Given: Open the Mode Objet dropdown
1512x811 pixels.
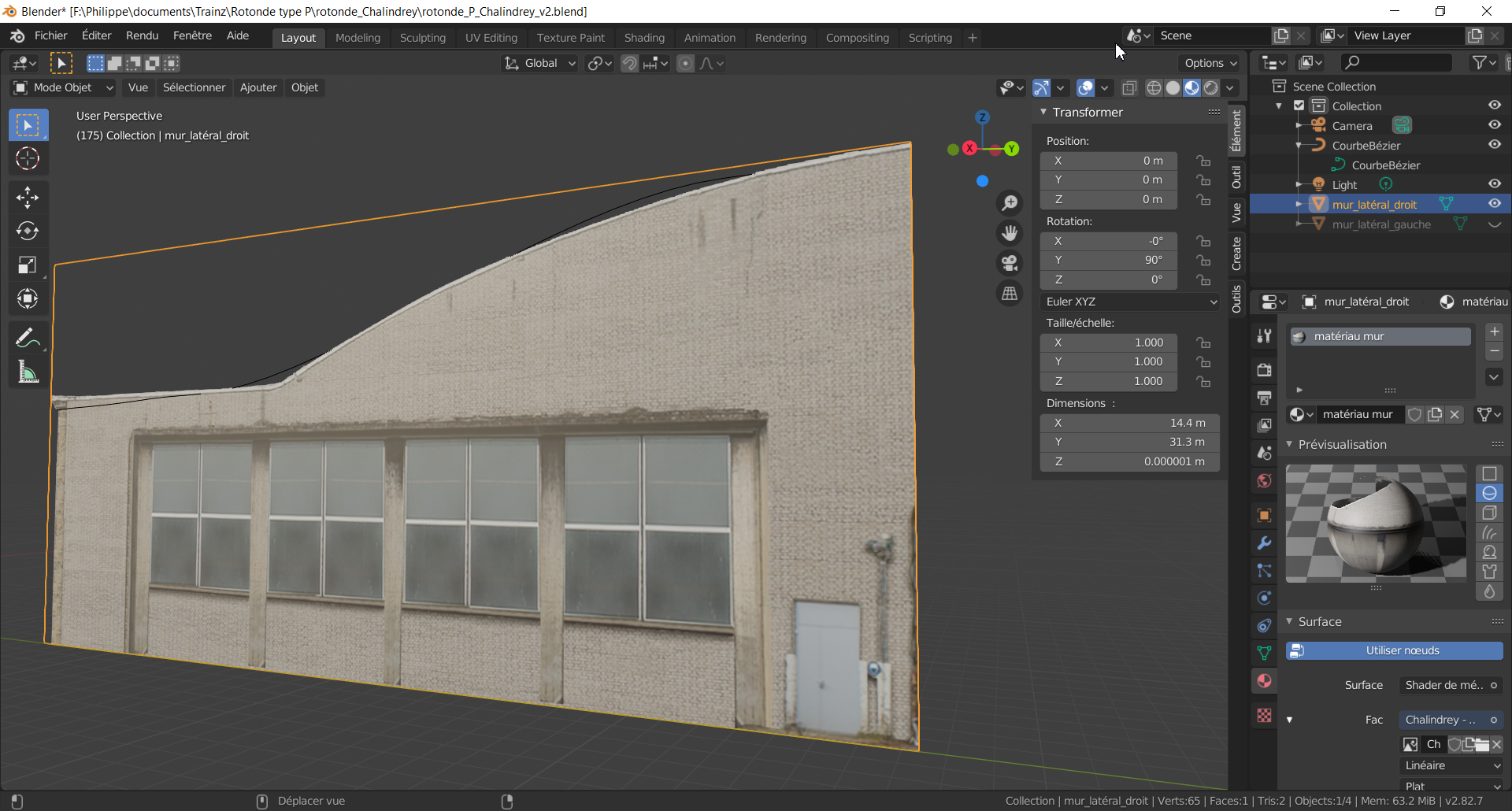Looking at the screenshot, I should (64, 87).
